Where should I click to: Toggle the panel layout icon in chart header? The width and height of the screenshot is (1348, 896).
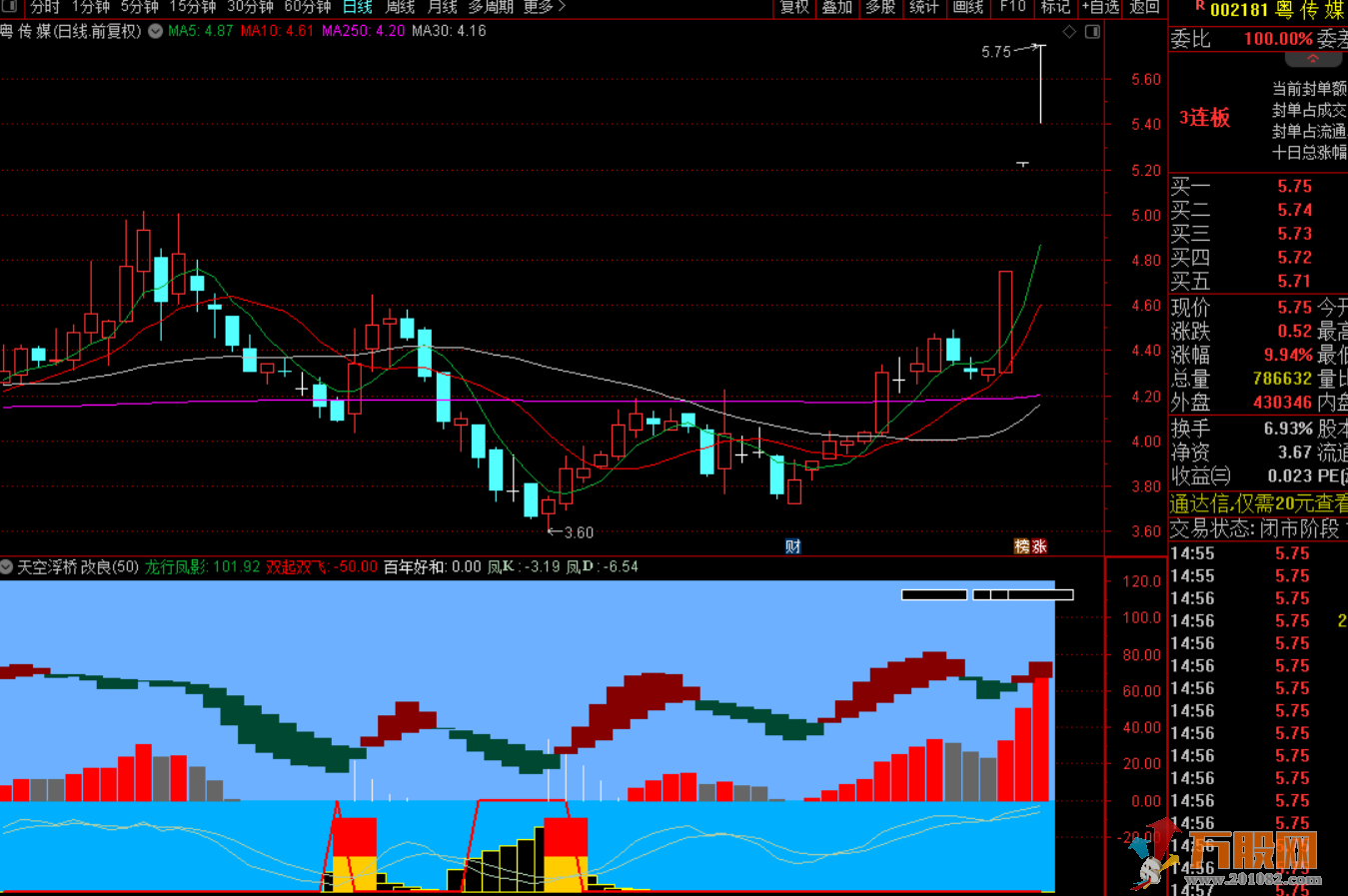click(x=1092, y=31)
